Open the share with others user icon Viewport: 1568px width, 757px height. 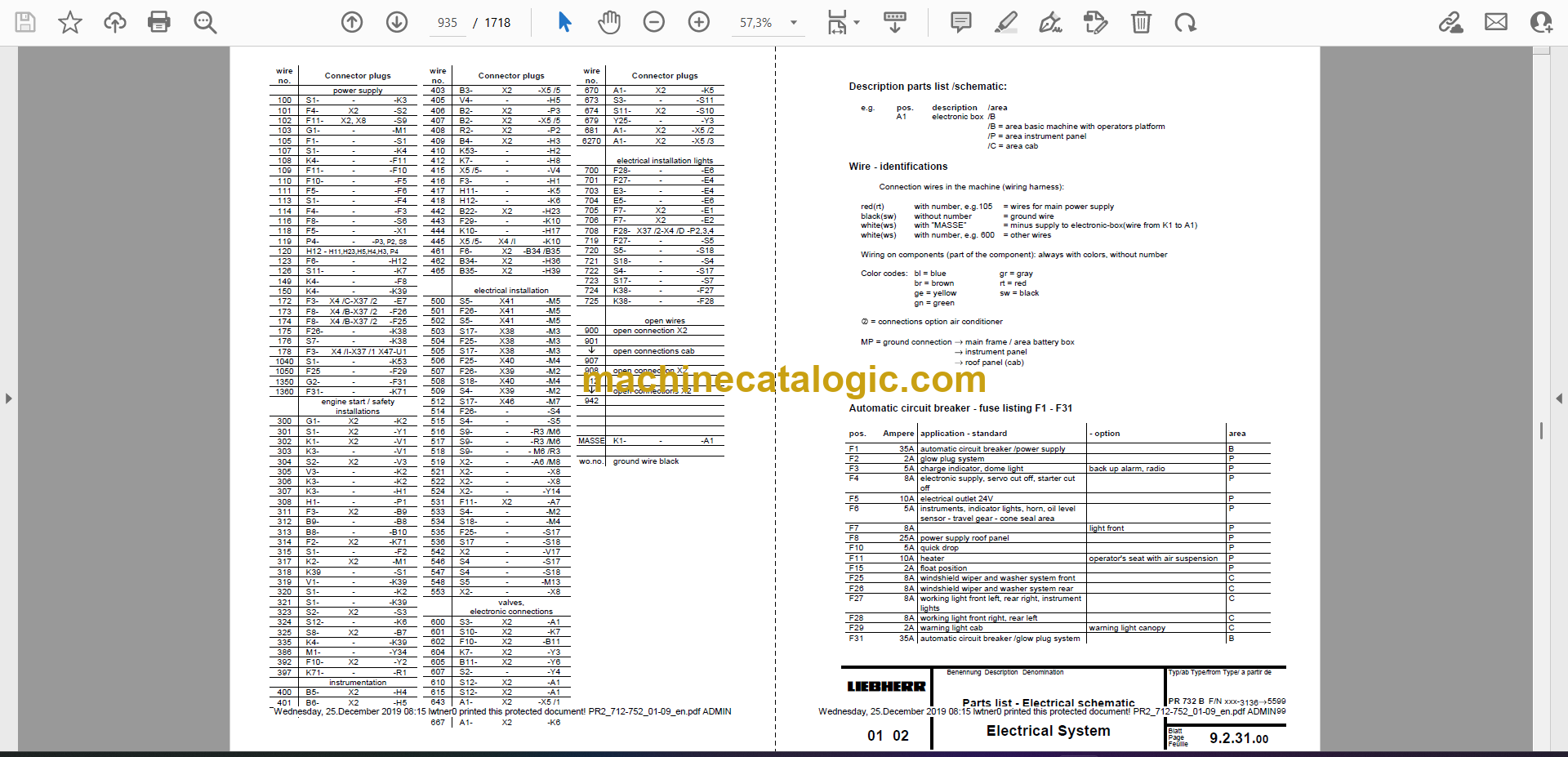click(1541, 22)
